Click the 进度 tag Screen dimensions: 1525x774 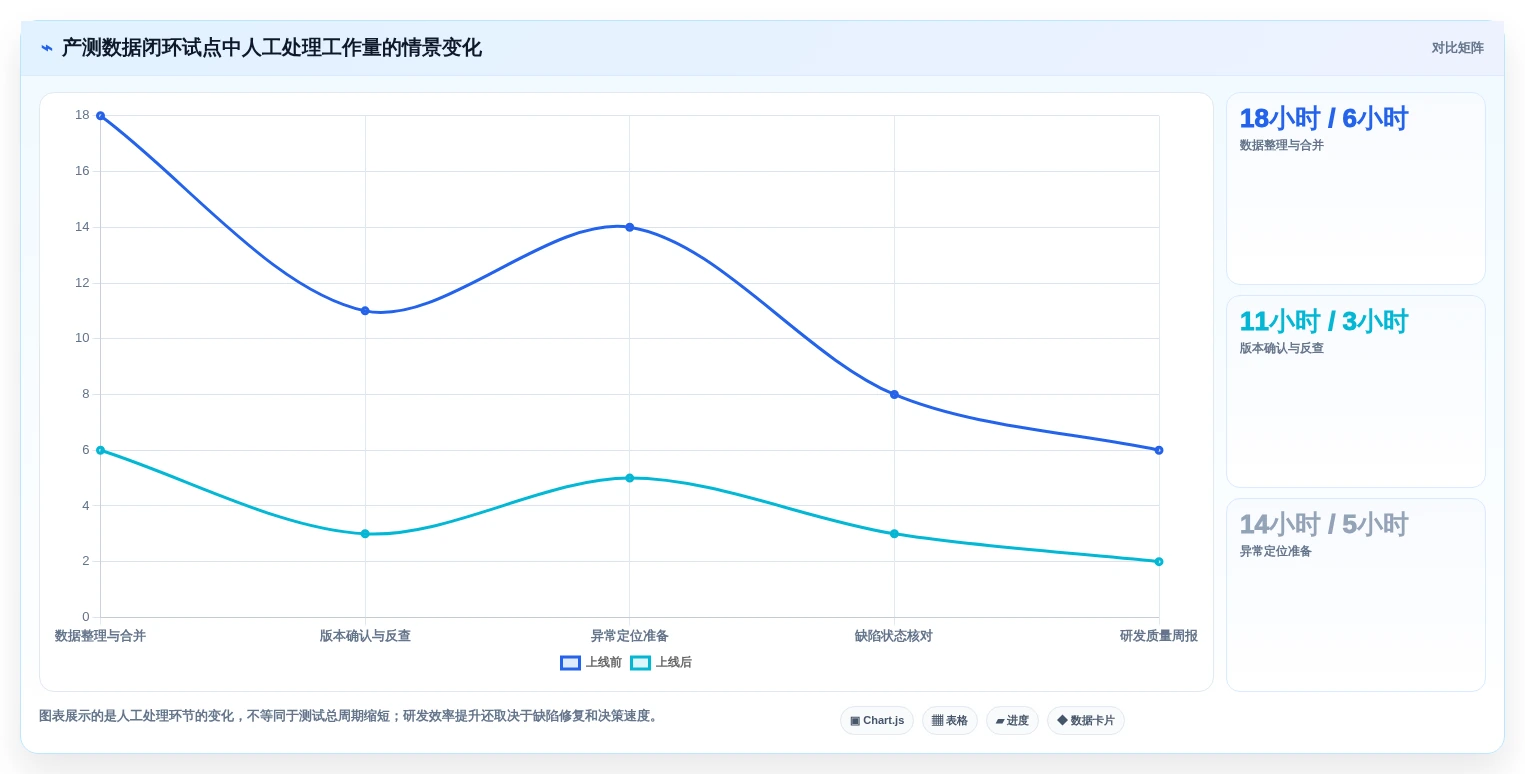[1012, 721]
